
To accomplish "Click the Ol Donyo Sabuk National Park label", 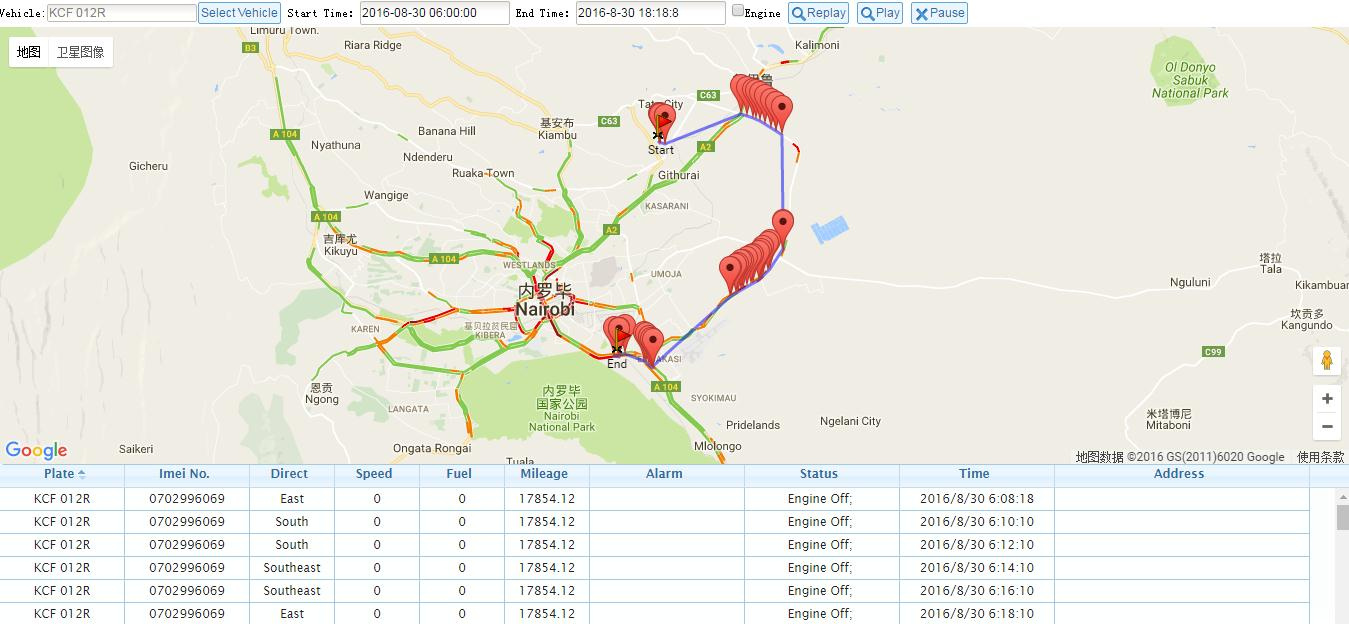I will (1190, 80).
